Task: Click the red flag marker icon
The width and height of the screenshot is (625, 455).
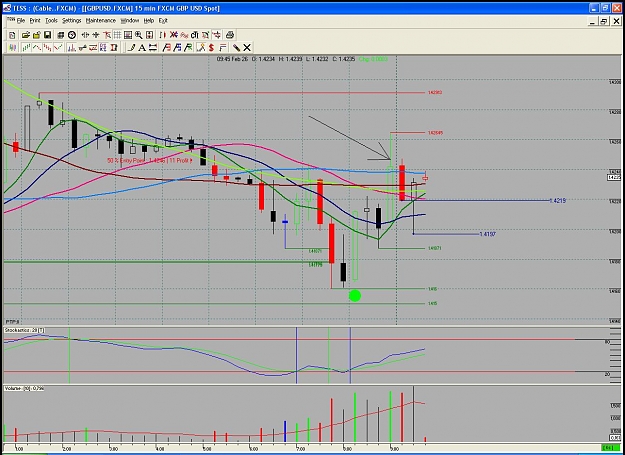Action: pos(167,48)
